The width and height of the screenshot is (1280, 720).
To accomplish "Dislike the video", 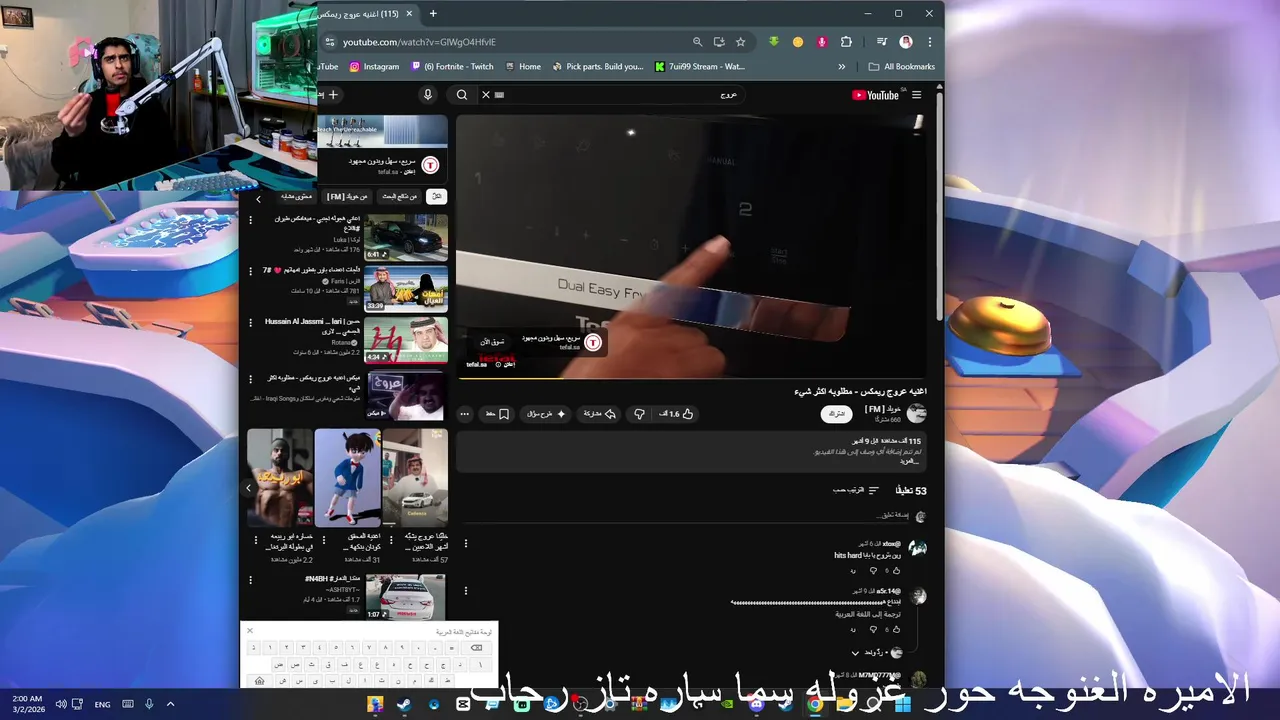I will [x=639, y=414].
